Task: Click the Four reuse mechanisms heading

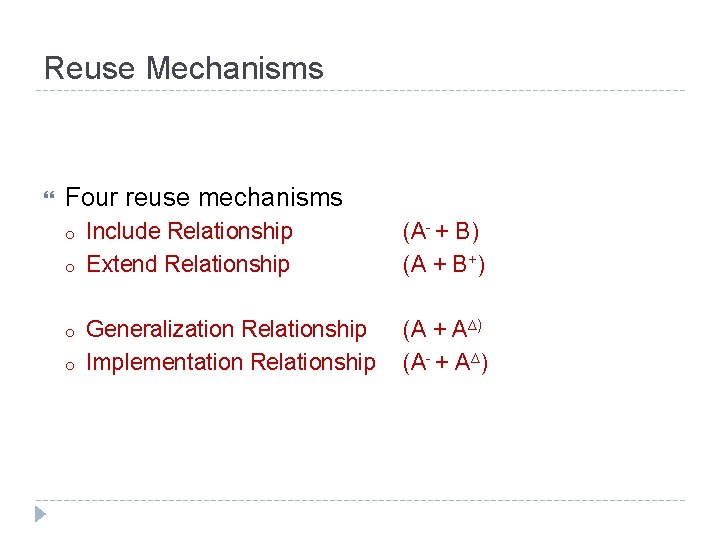Action: [x=204, y=197]
